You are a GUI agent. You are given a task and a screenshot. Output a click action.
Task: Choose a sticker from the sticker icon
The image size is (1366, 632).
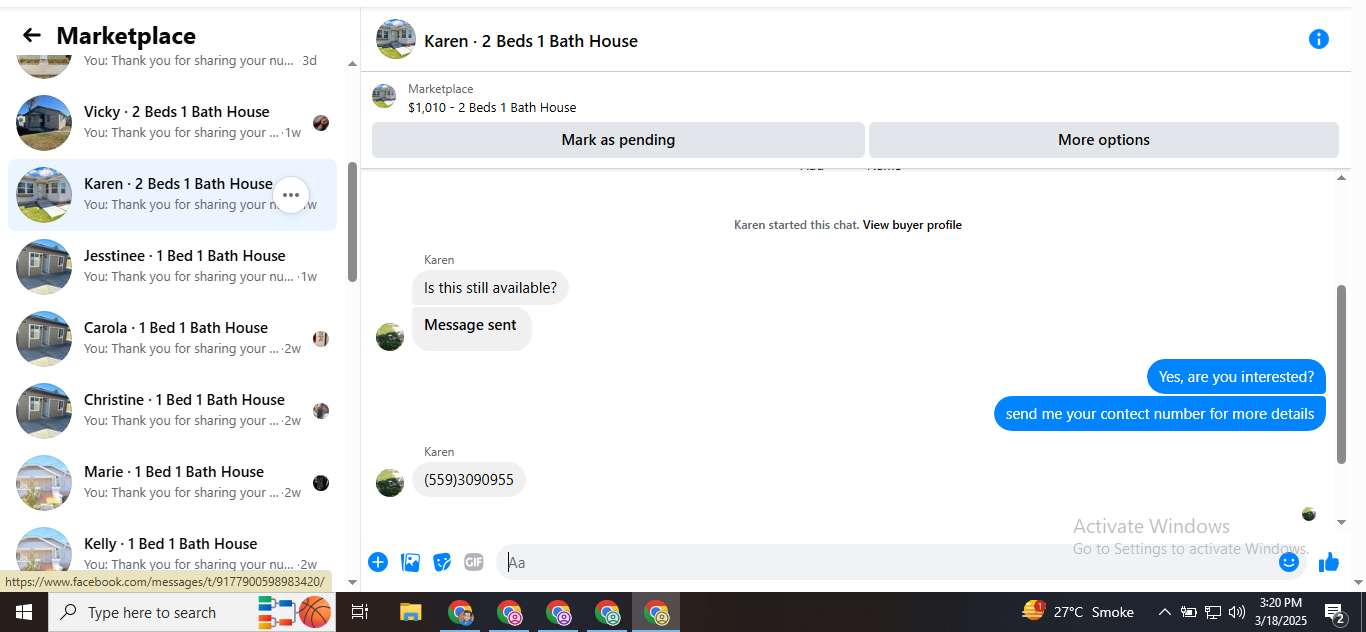pos(442,562)
